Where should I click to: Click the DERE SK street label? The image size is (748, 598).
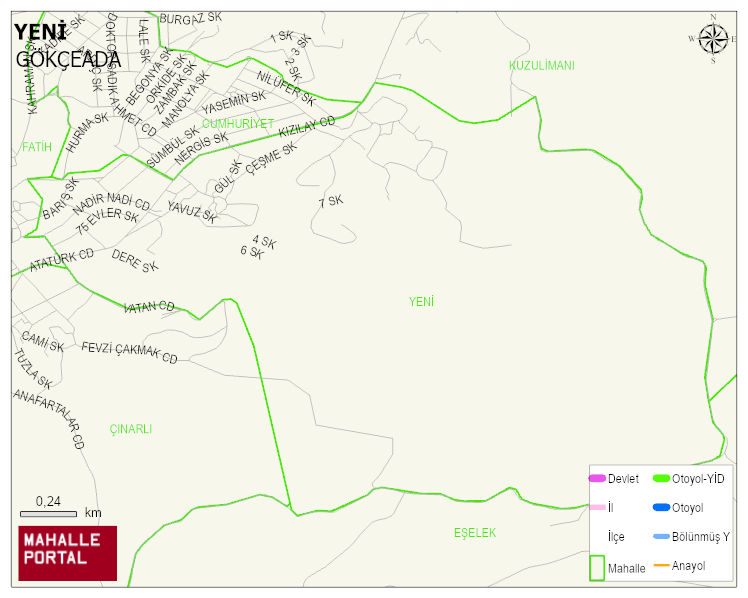point(135,261)
